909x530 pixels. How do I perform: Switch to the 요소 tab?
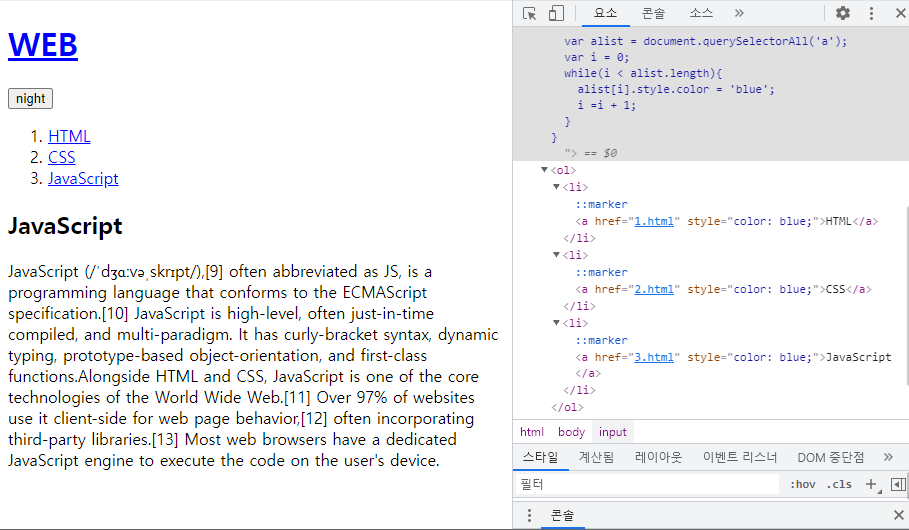click(x=606, y=13)
